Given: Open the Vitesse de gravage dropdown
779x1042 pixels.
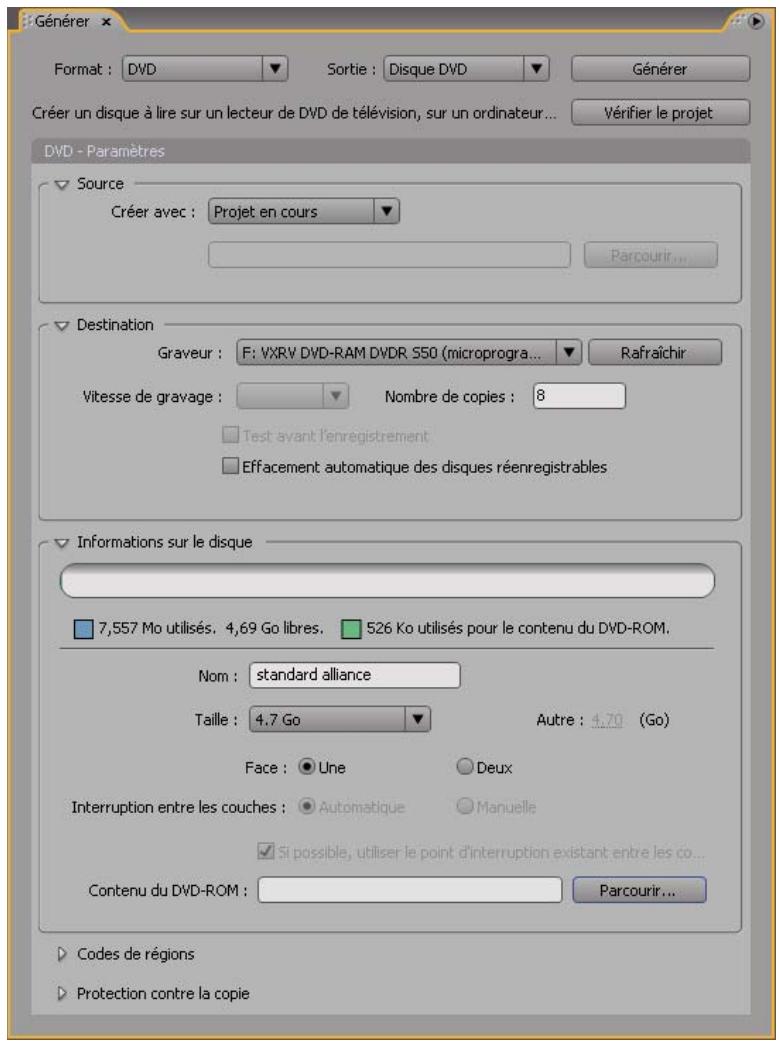Looking at the screenshot, I should click(292, 397).
